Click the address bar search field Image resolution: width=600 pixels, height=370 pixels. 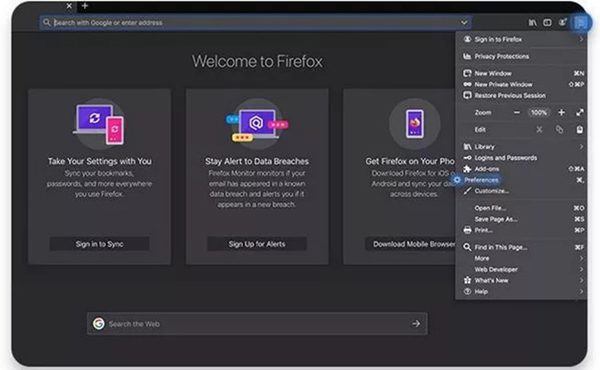(255, 23)
